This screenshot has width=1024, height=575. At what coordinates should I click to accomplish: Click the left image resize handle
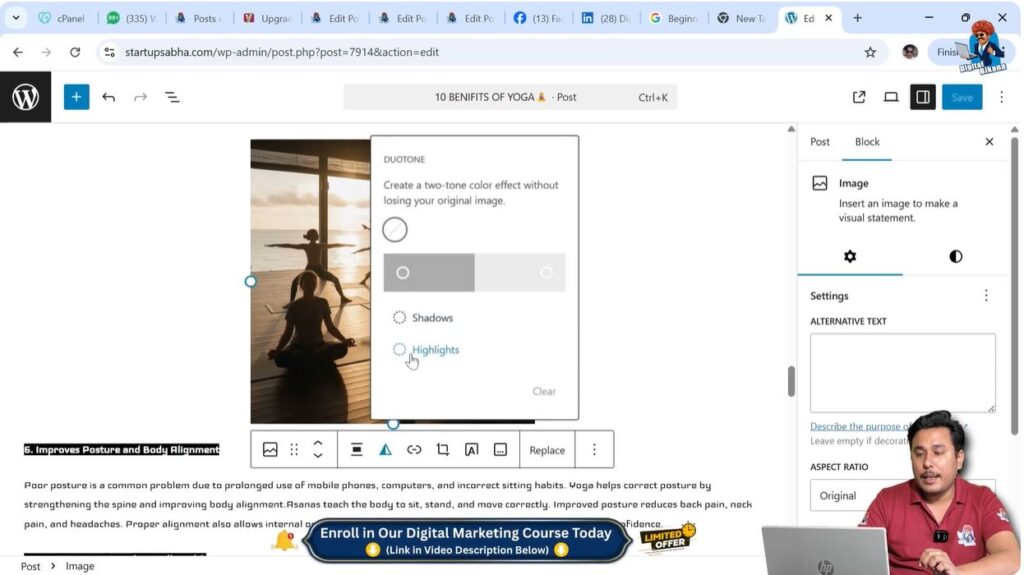(x=251, y=282)
